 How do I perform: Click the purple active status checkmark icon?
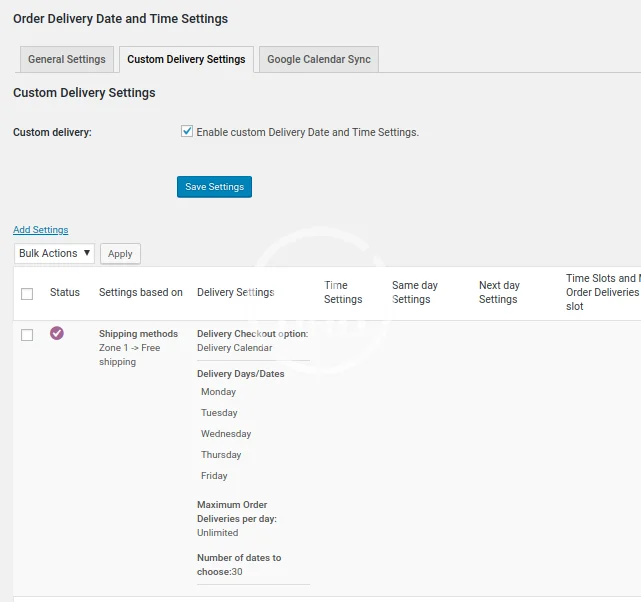point(57,334)
